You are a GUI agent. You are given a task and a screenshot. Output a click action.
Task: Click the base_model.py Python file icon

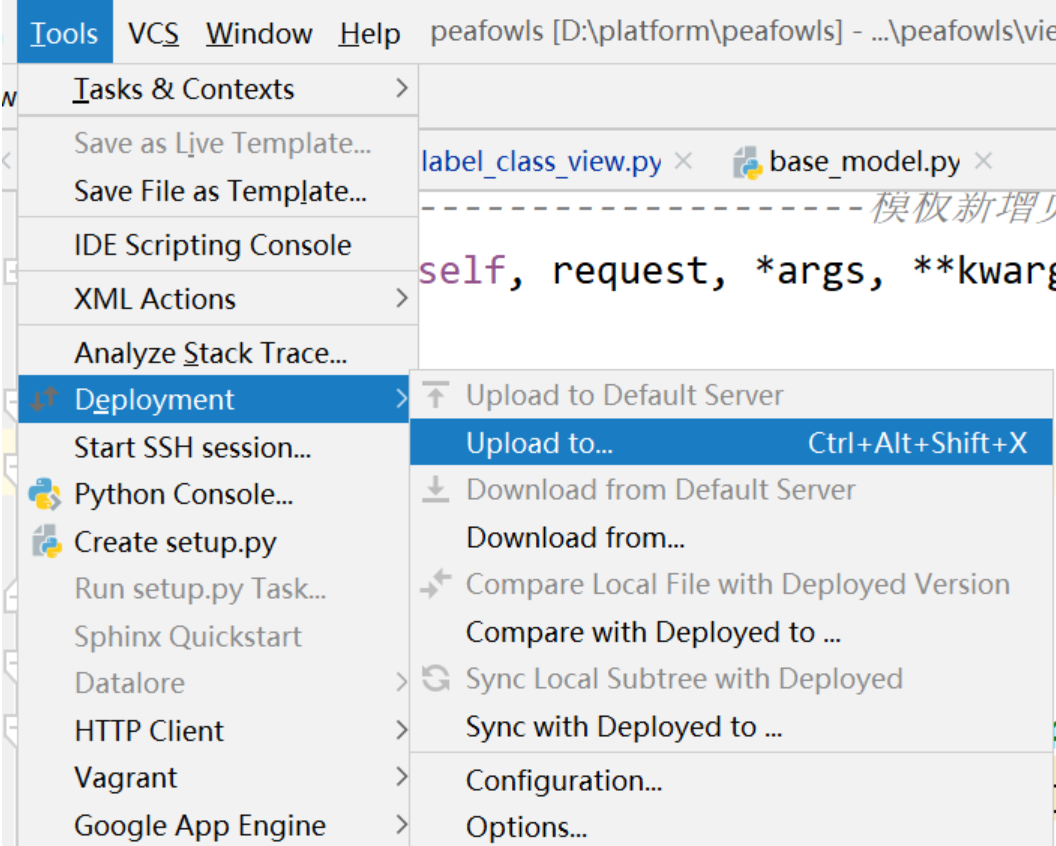point(747,162)
